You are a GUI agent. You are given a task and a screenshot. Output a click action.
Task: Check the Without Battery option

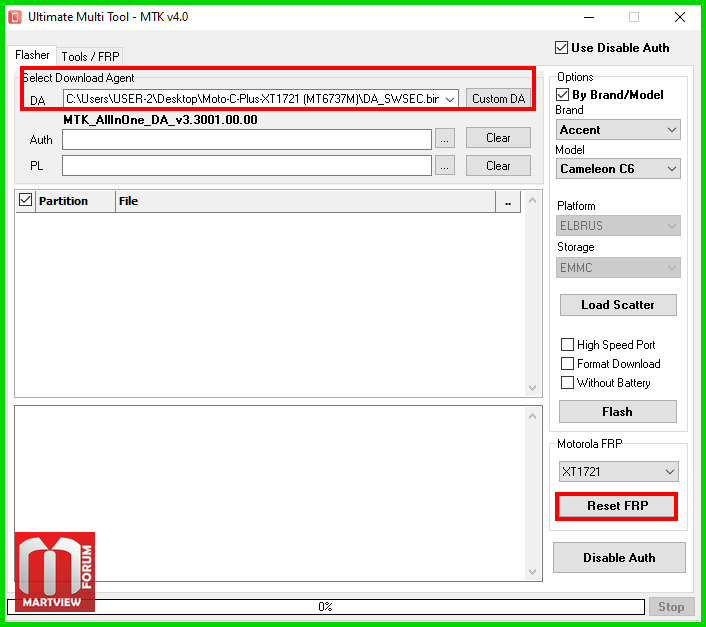[x=567, y=383]
